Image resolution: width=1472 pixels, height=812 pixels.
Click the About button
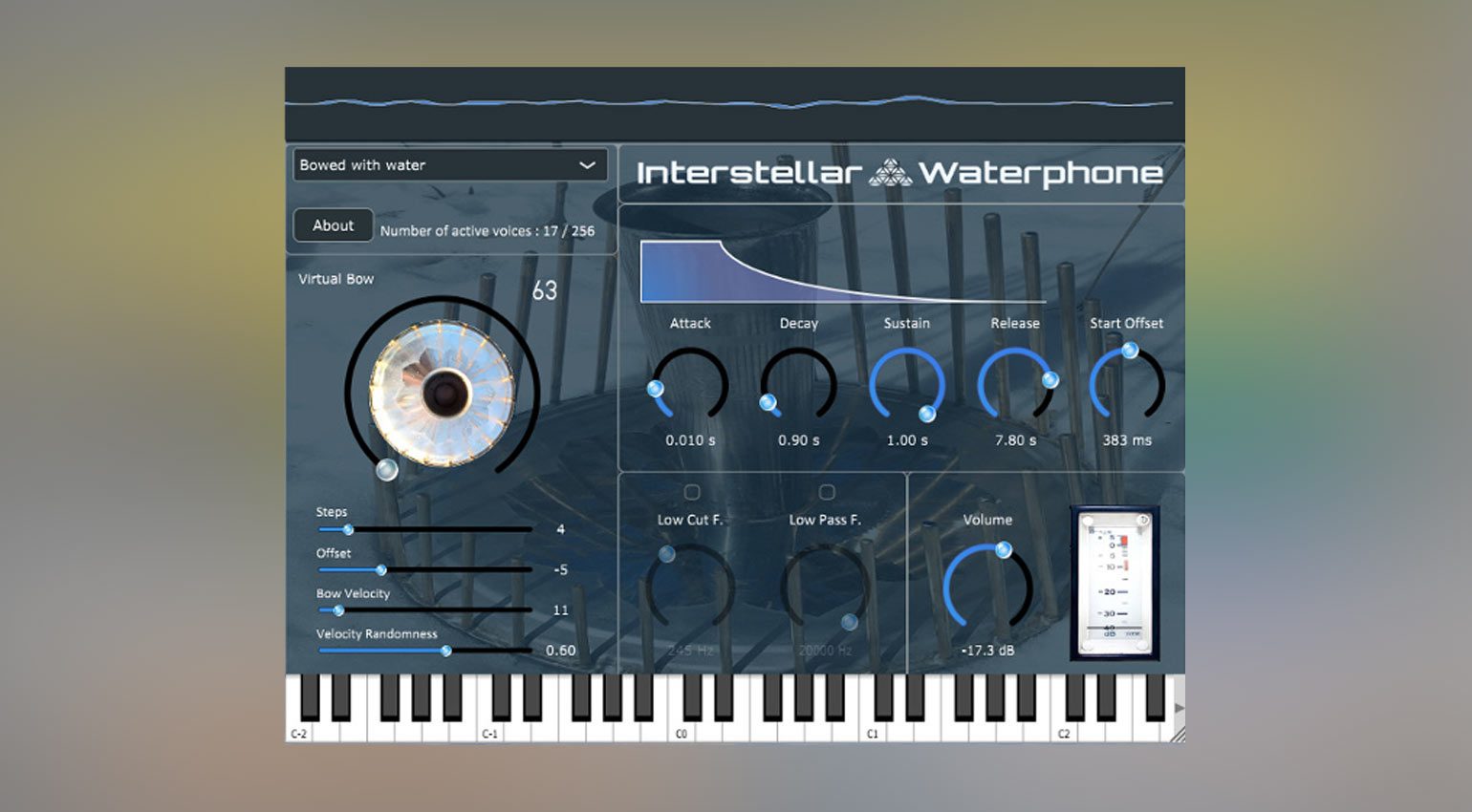[x=333, y=225]
